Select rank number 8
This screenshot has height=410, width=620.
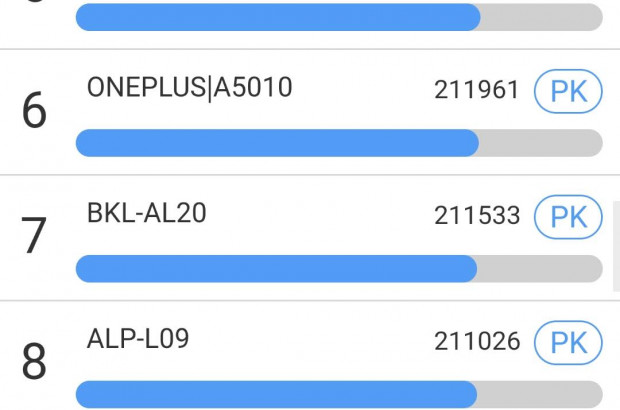pos(34,362)
